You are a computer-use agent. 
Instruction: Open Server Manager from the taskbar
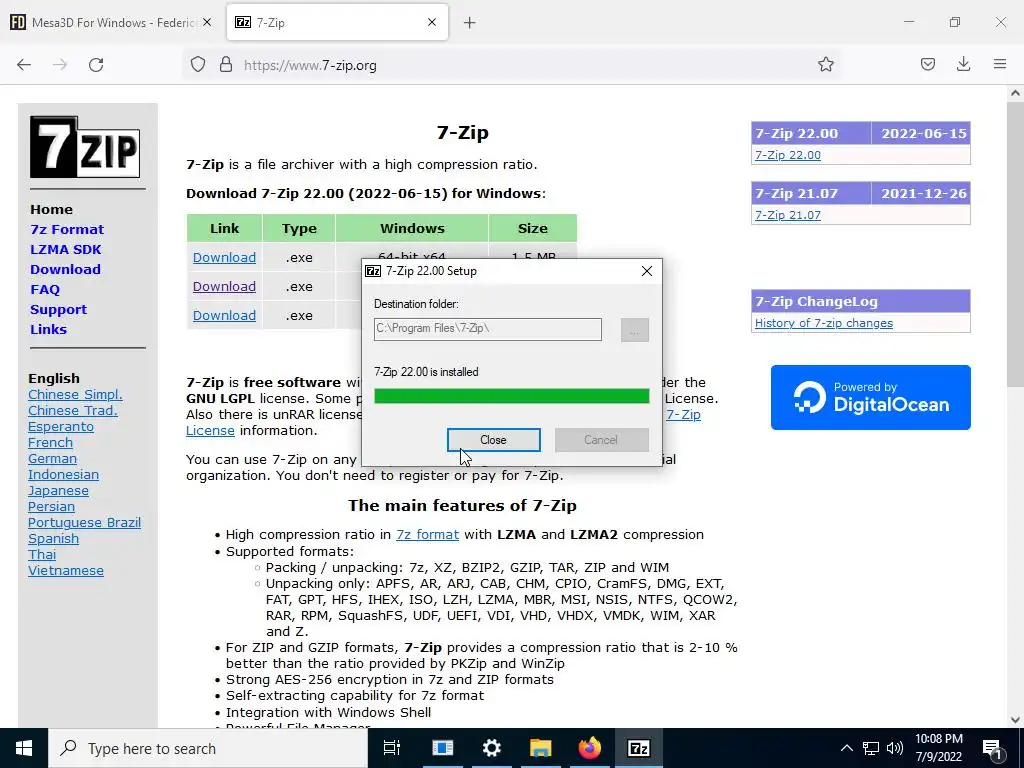pyautogui.click(x=442, y=748)
